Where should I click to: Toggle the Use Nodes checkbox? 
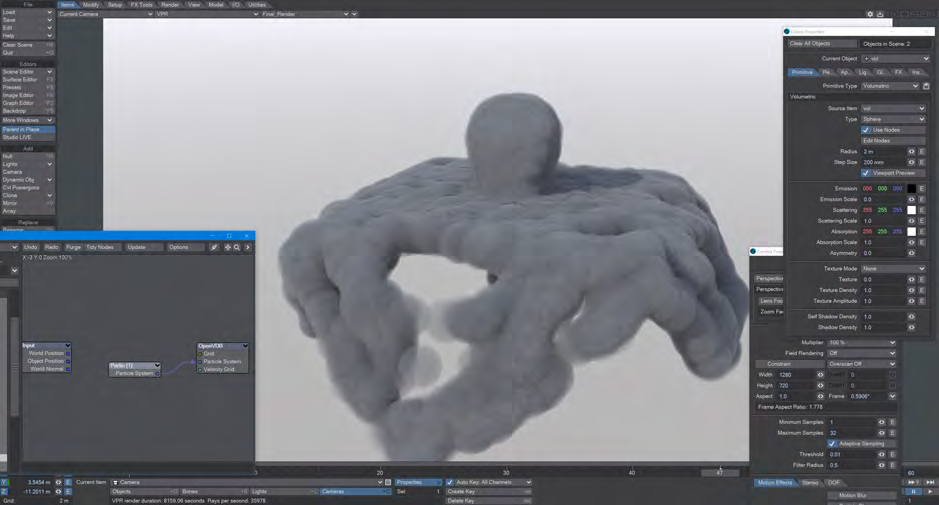point(865,130)
